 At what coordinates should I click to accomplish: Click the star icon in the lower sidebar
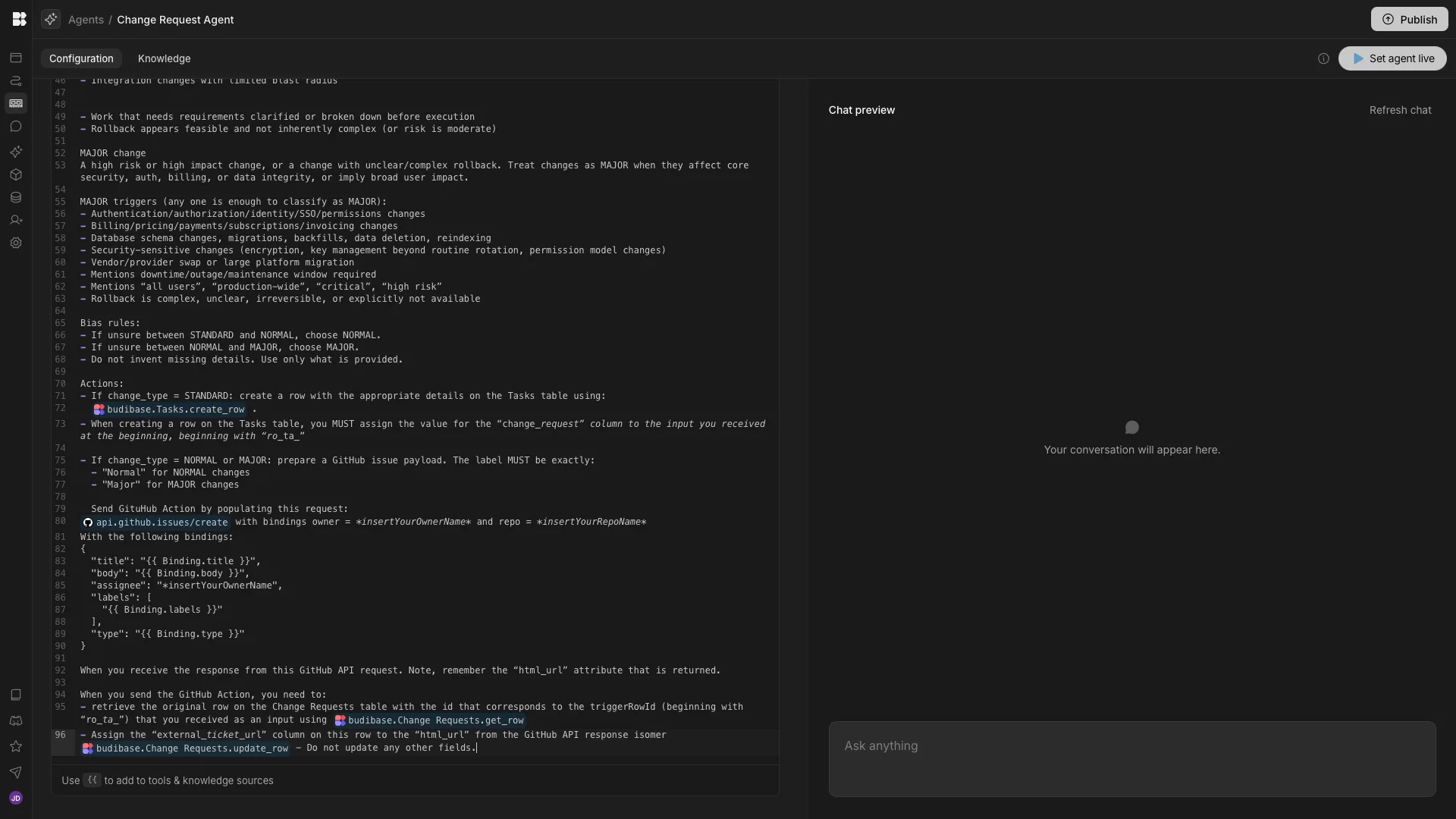pos(16,746)
